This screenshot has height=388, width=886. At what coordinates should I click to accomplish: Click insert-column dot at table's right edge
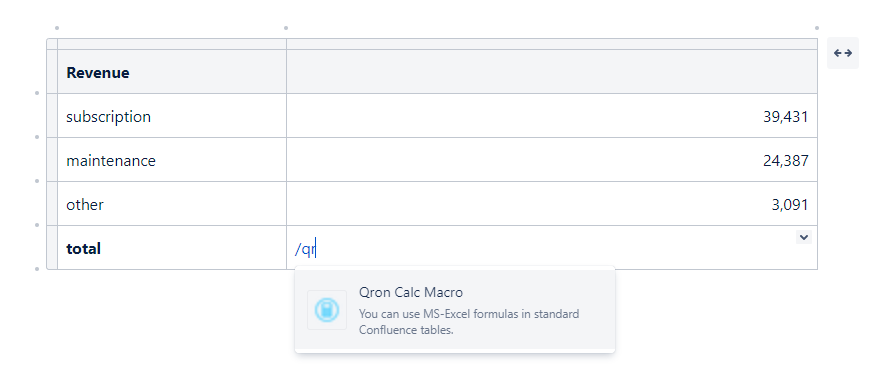(816, 28)
